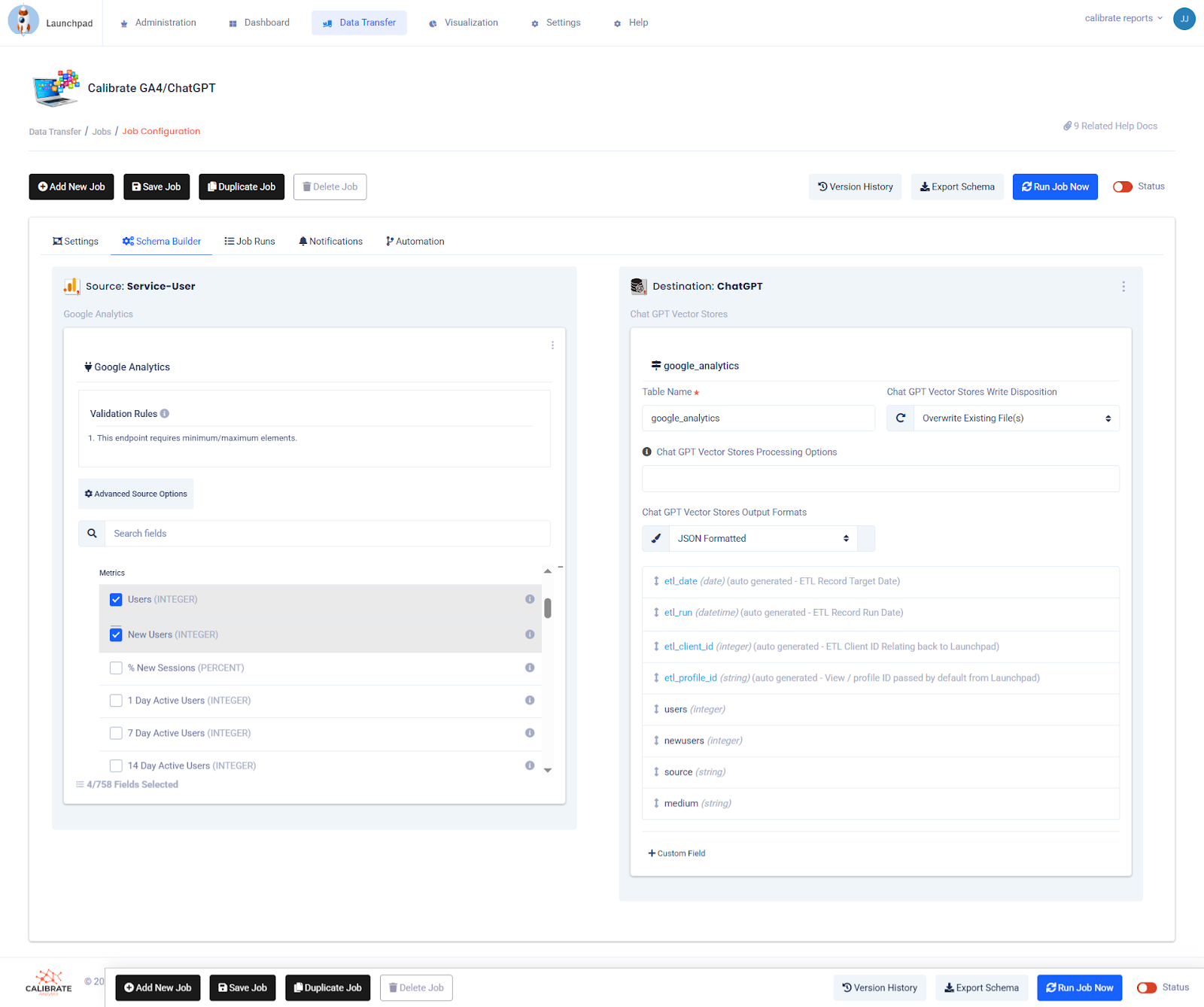Click the info icon beside Validation Rules
Image resolution: width=1204 pixels, height=1007 pixels.
click(165, 413)
